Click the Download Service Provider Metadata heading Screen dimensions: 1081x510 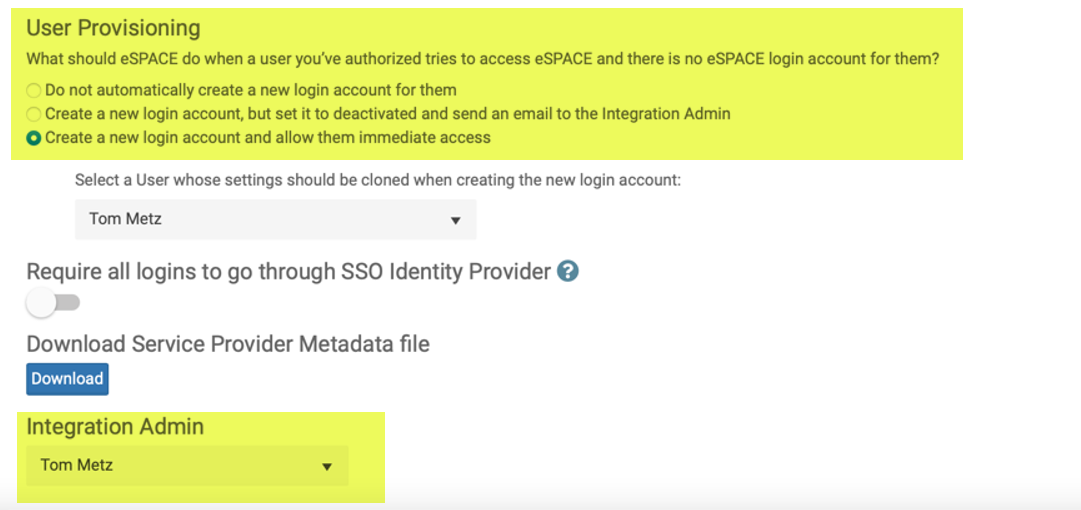[228, 344]
